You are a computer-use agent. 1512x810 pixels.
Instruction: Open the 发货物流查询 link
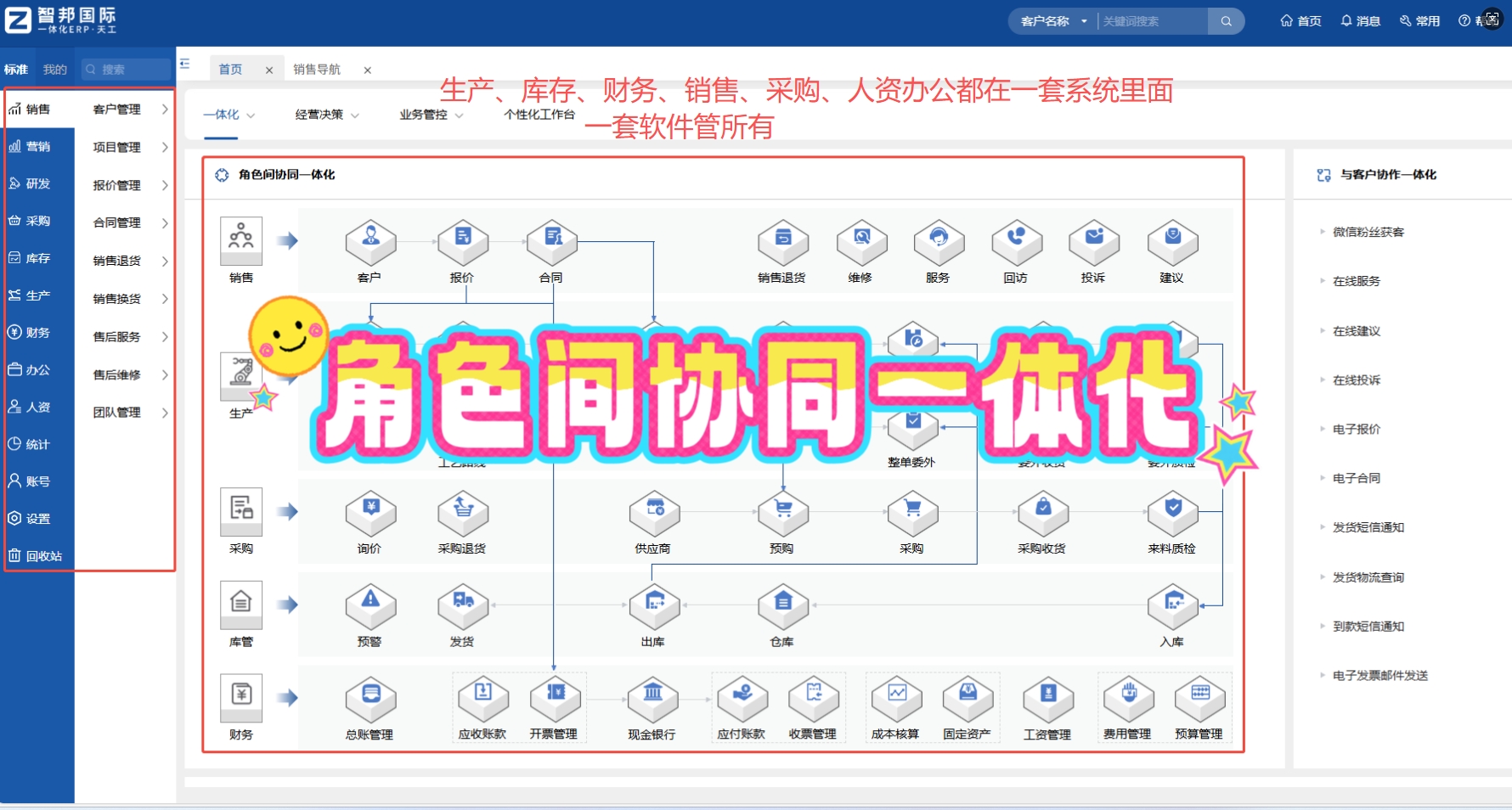[x=1368, y=577]
